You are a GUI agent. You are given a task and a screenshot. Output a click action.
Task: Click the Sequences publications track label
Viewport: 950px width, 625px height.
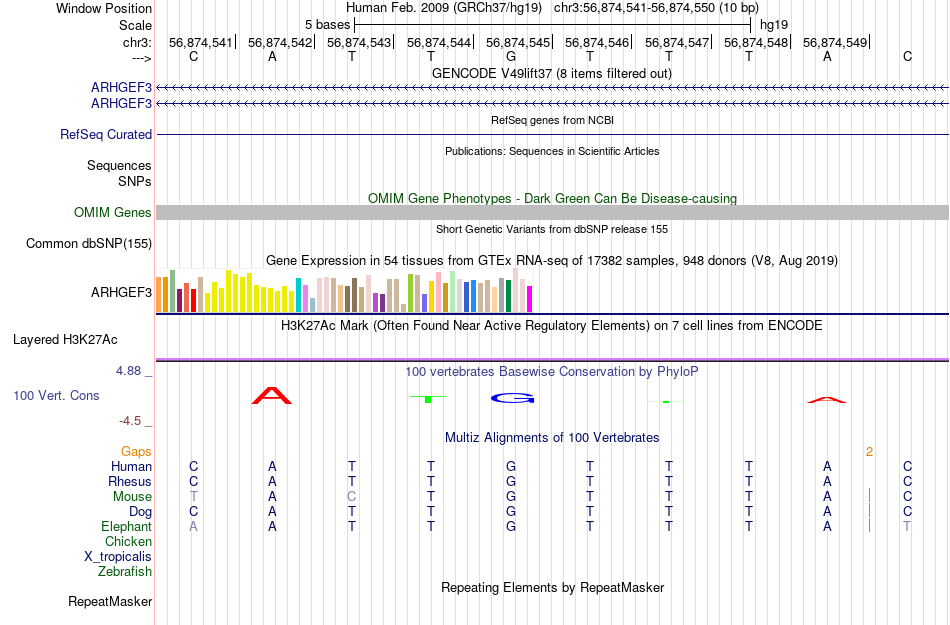(119, 165)
